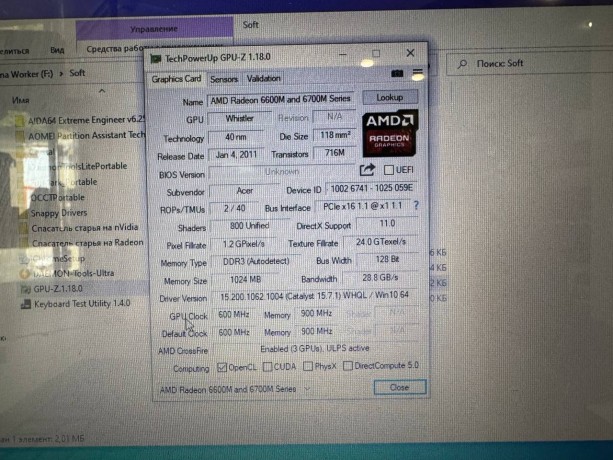
Task: Switch to the Graphics Card tab
Action: tap(176, 79)
